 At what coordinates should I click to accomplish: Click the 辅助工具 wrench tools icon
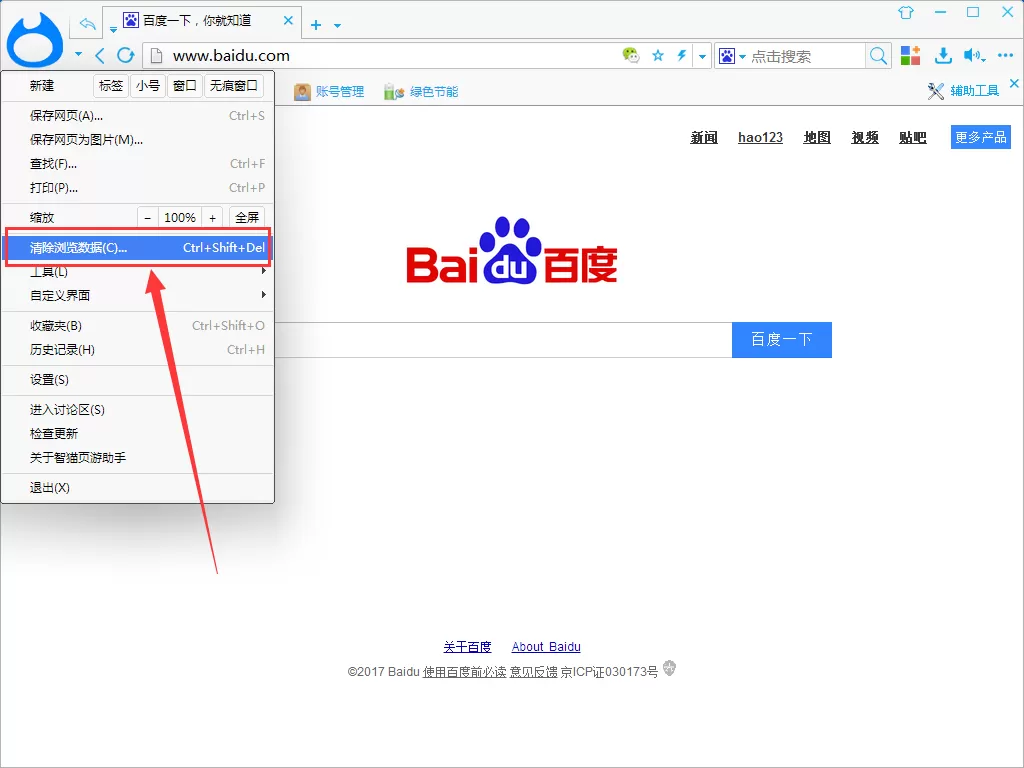936,91
